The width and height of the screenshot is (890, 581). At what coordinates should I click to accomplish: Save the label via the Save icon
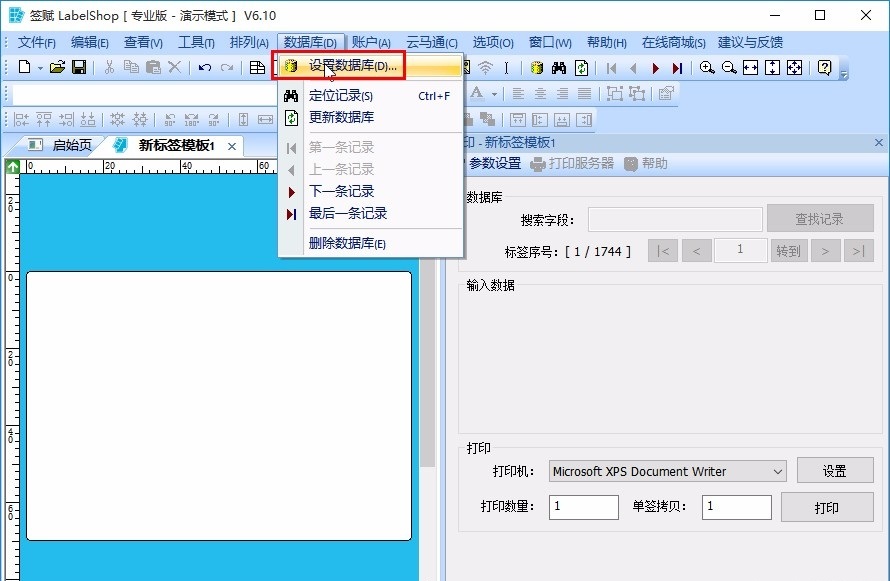pyautogui.click(x=80, y=67)
